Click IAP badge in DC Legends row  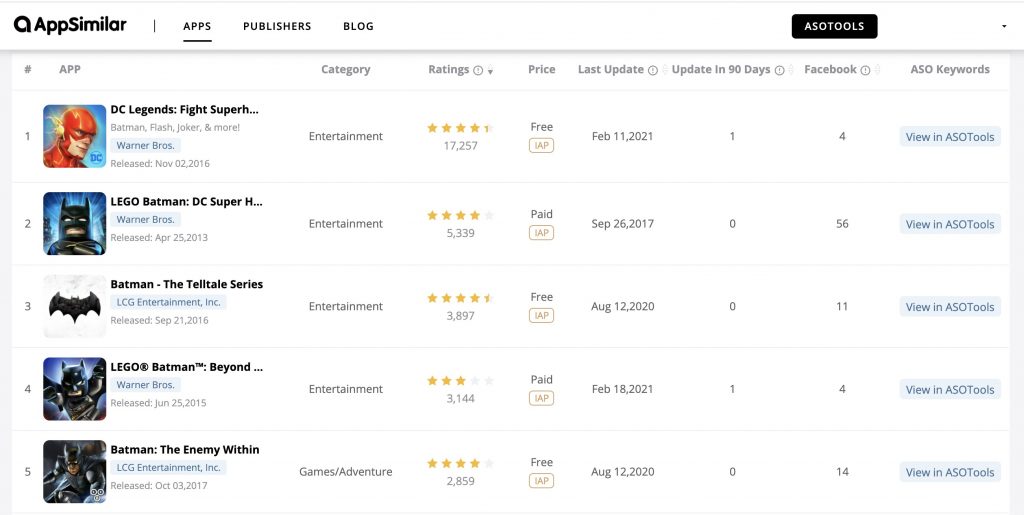click(541, 146)
